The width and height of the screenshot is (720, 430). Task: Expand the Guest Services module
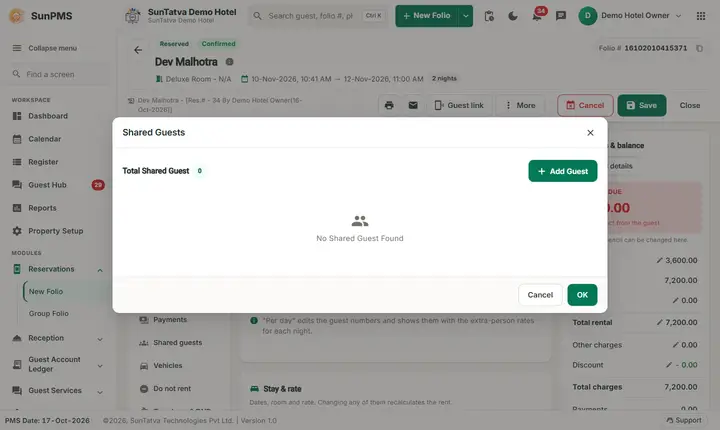[100, 391]
